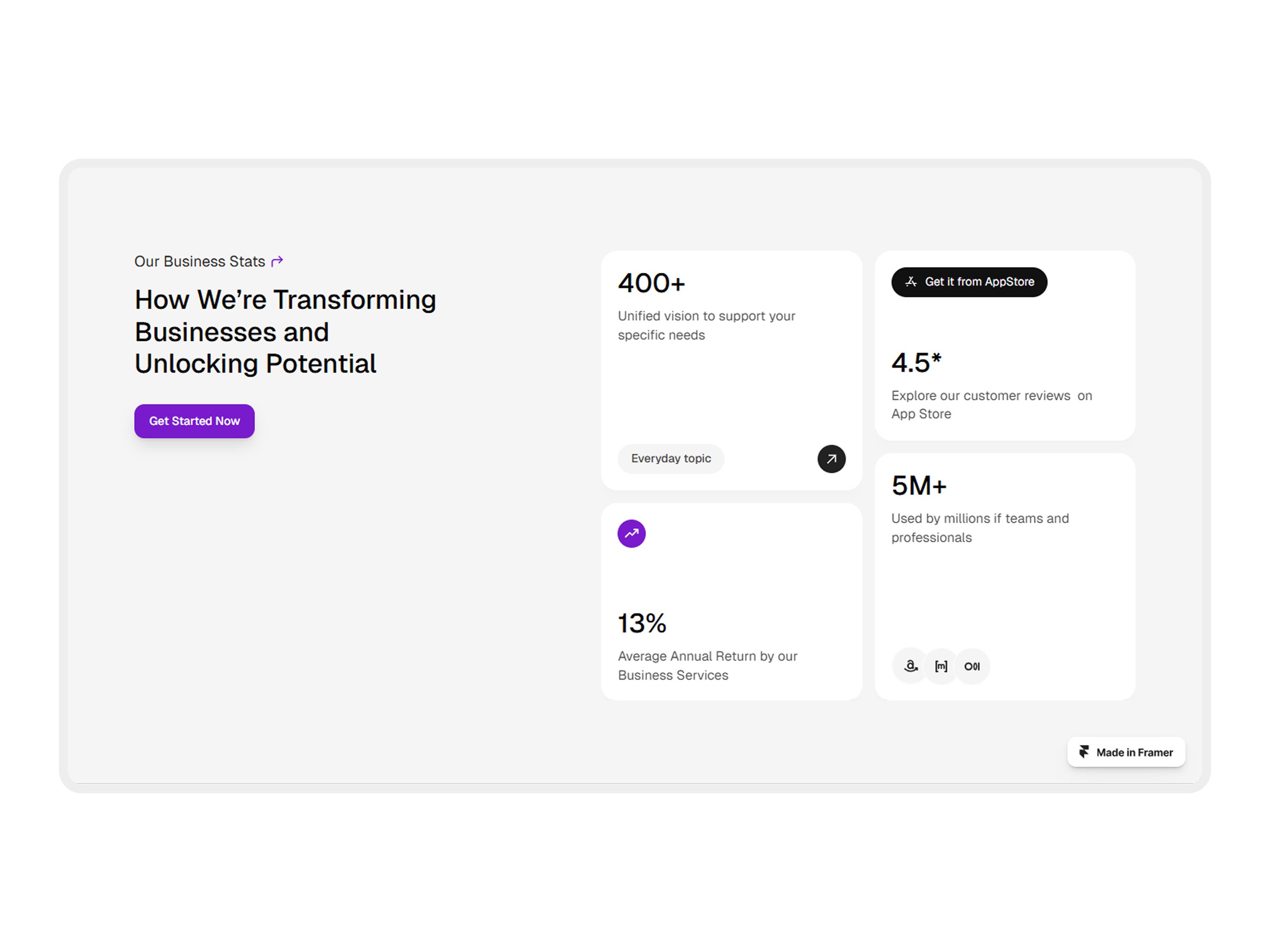
Task: Click the 13% statistic number
Action: pyautogui.click(x=641, y=623)
